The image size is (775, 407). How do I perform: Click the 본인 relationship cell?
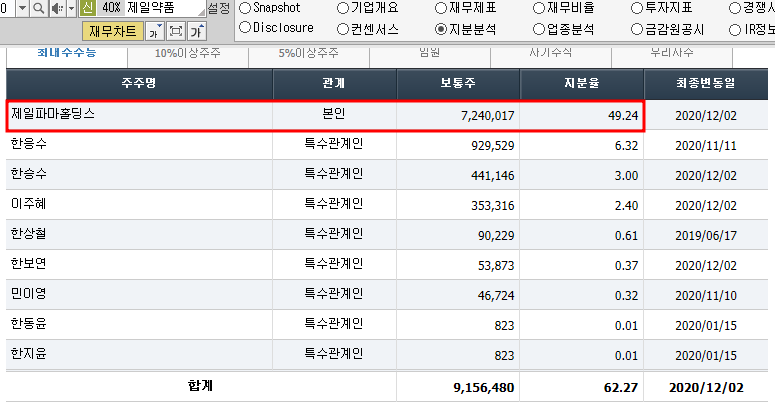(x=334, y=114)
